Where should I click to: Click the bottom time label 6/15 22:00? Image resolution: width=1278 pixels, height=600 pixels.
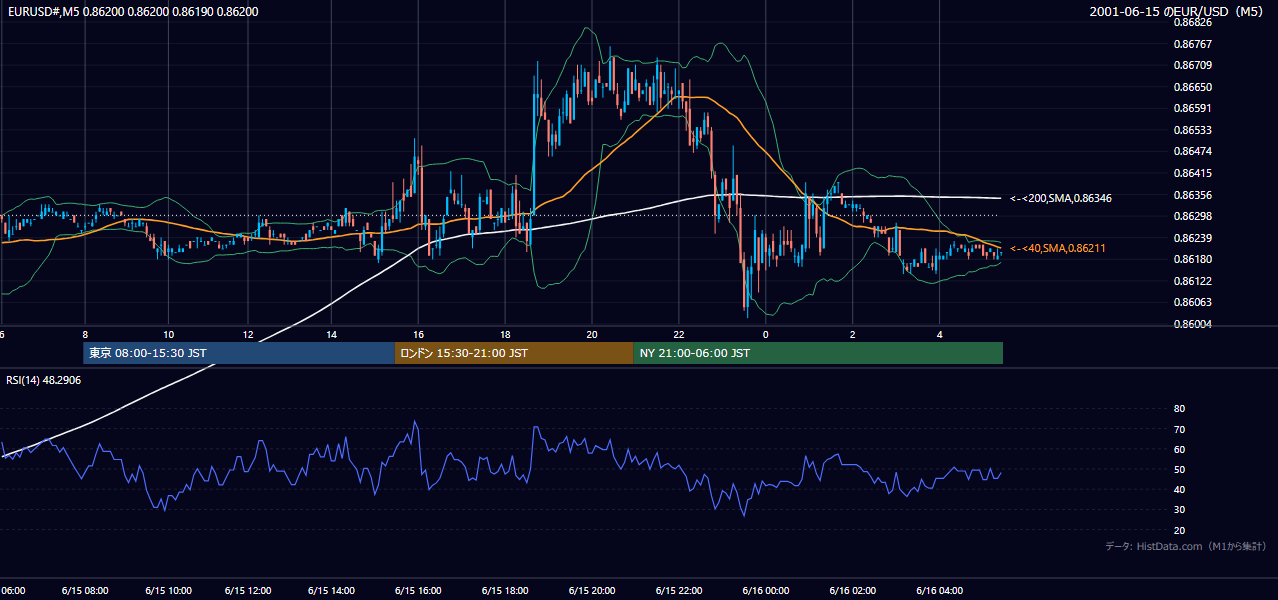679,591
